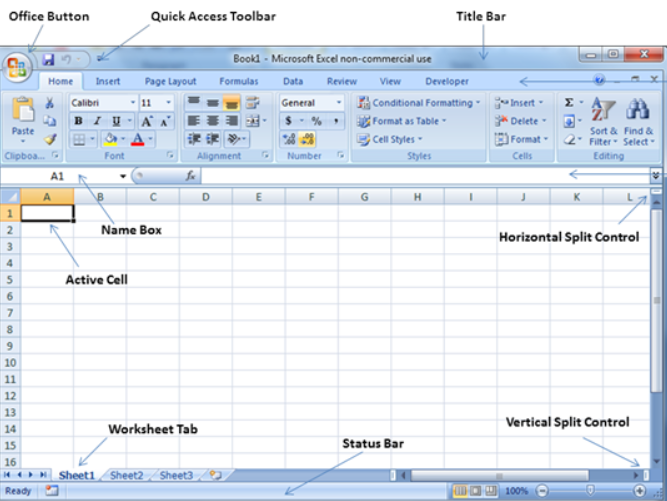Switch to the Page Layout tab

169,82
